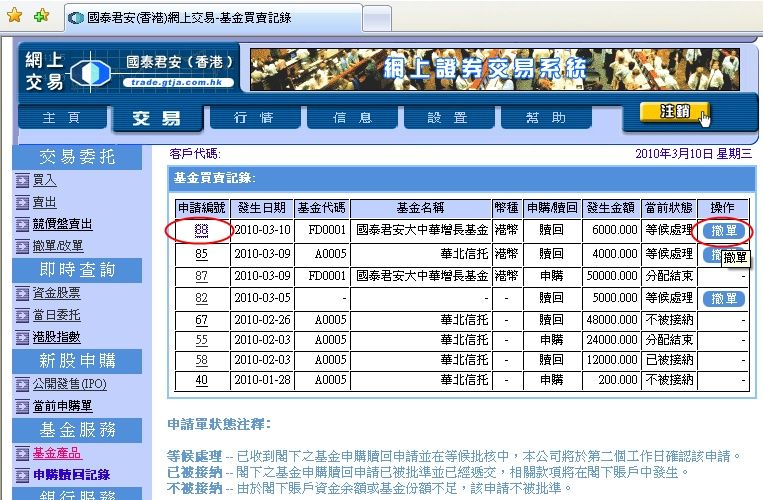This screenshot has width=763, height=500.
Task: Click the 基金代碼 column header
Action: click(x=322, y=208)
